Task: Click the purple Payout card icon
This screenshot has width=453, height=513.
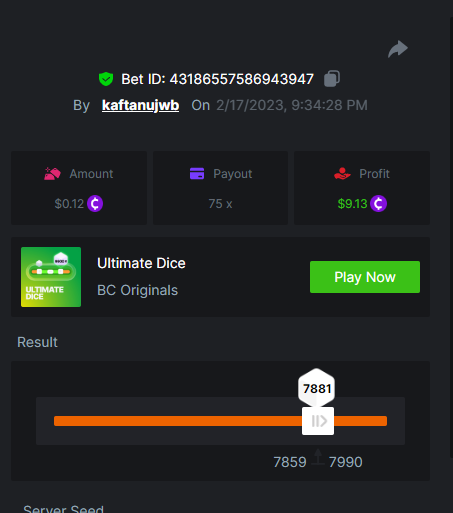Action: point(197,174)
